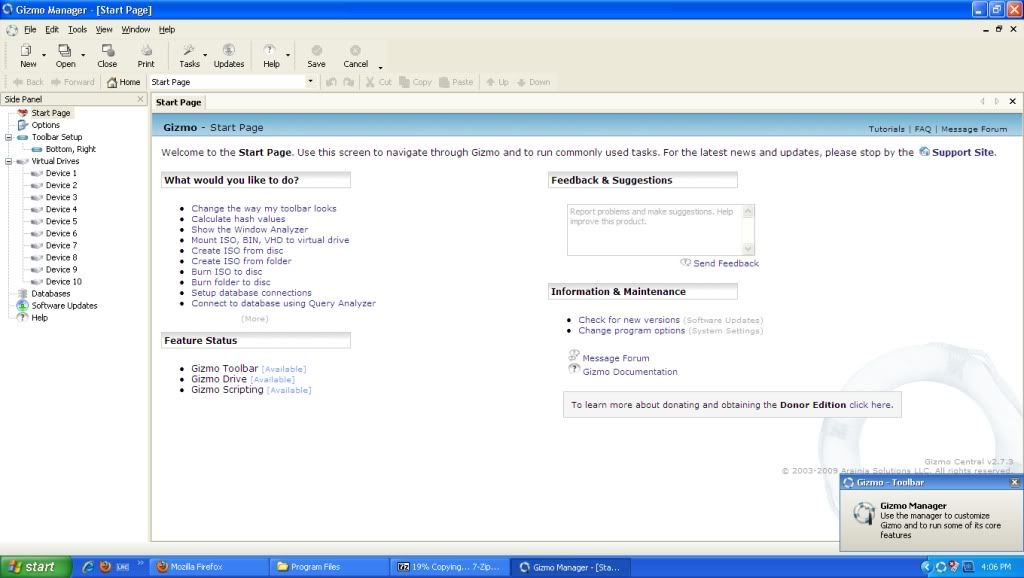The height and width of the screenshot is (578, 1024).
Task: Select Device 5 virtual drive
Action: 61,221
